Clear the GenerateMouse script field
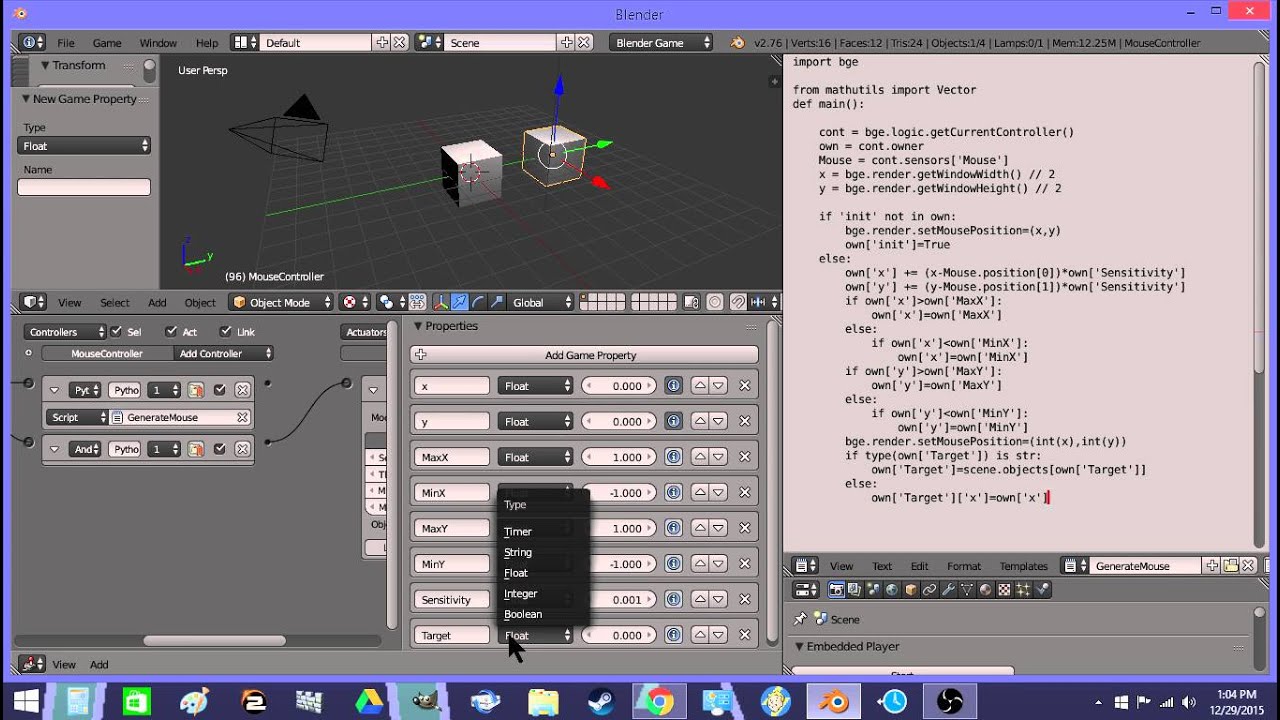This screenshot has height=720, width=1280. pyautogui.click(x=242, y=417)
